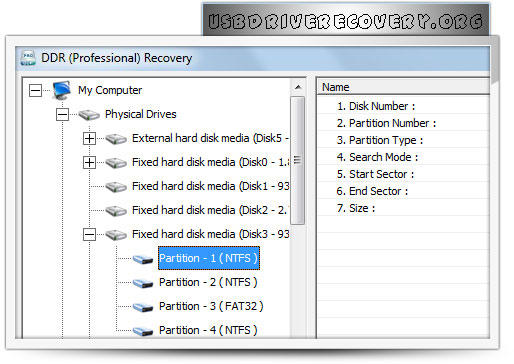This screenshot has width=514, height=364.
Task: Click the '4. Search Mode :' row
Action: (x=403, y=157)
